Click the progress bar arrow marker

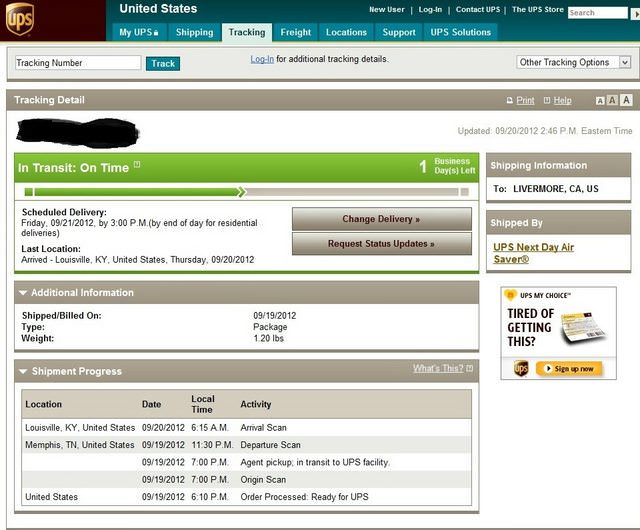coord(242,192)
